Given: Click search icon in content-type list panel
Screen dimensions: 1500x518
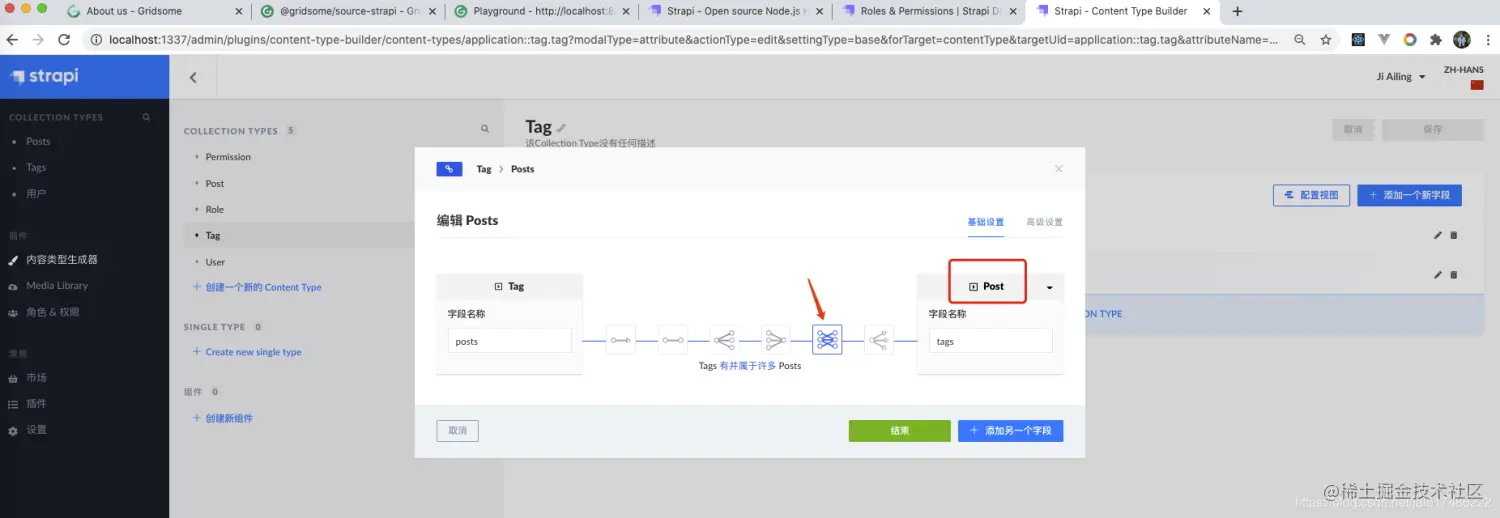Looking at the screenshot, I should pyautogui.click(x=485, y=129).
